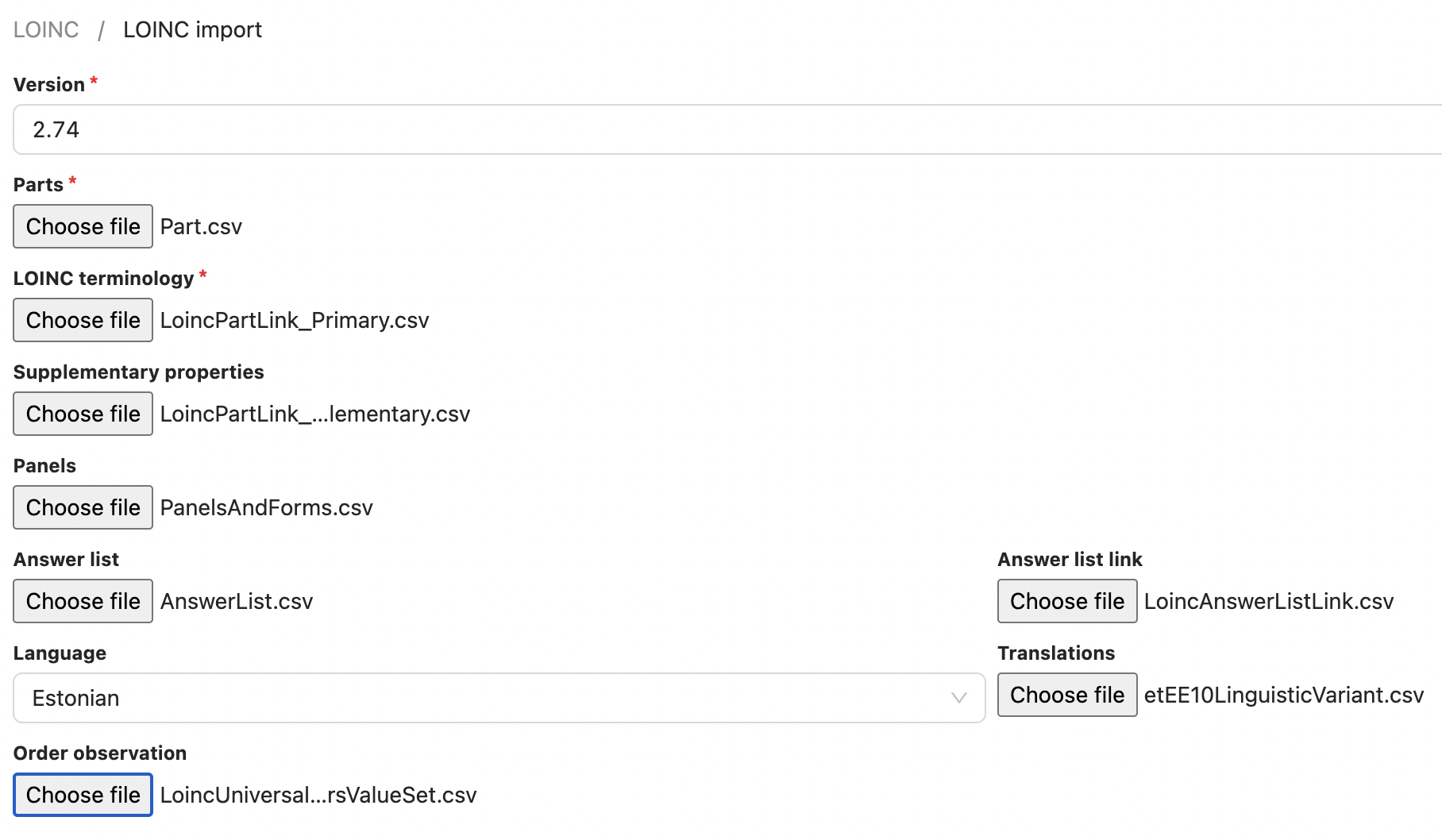Screen dimensions: 1442x840
Task: Click etEE10LinguisticVariant.csv file name
Action: 1283,695
